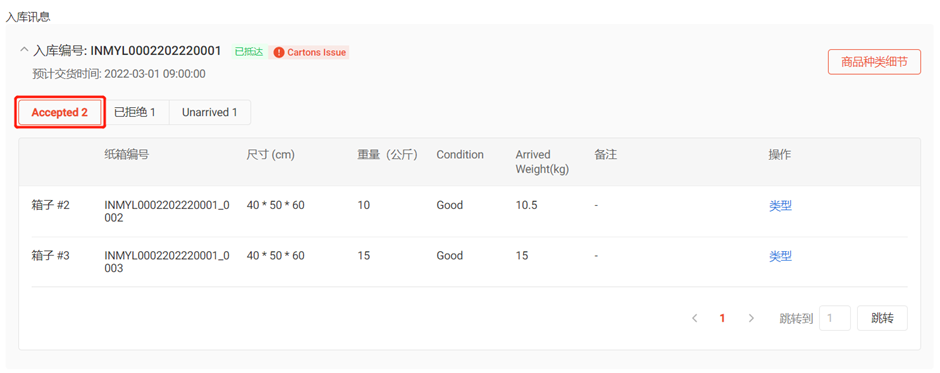Select the Accepted 2 tab
Screen dimensions: 940x373
point(60,112)
